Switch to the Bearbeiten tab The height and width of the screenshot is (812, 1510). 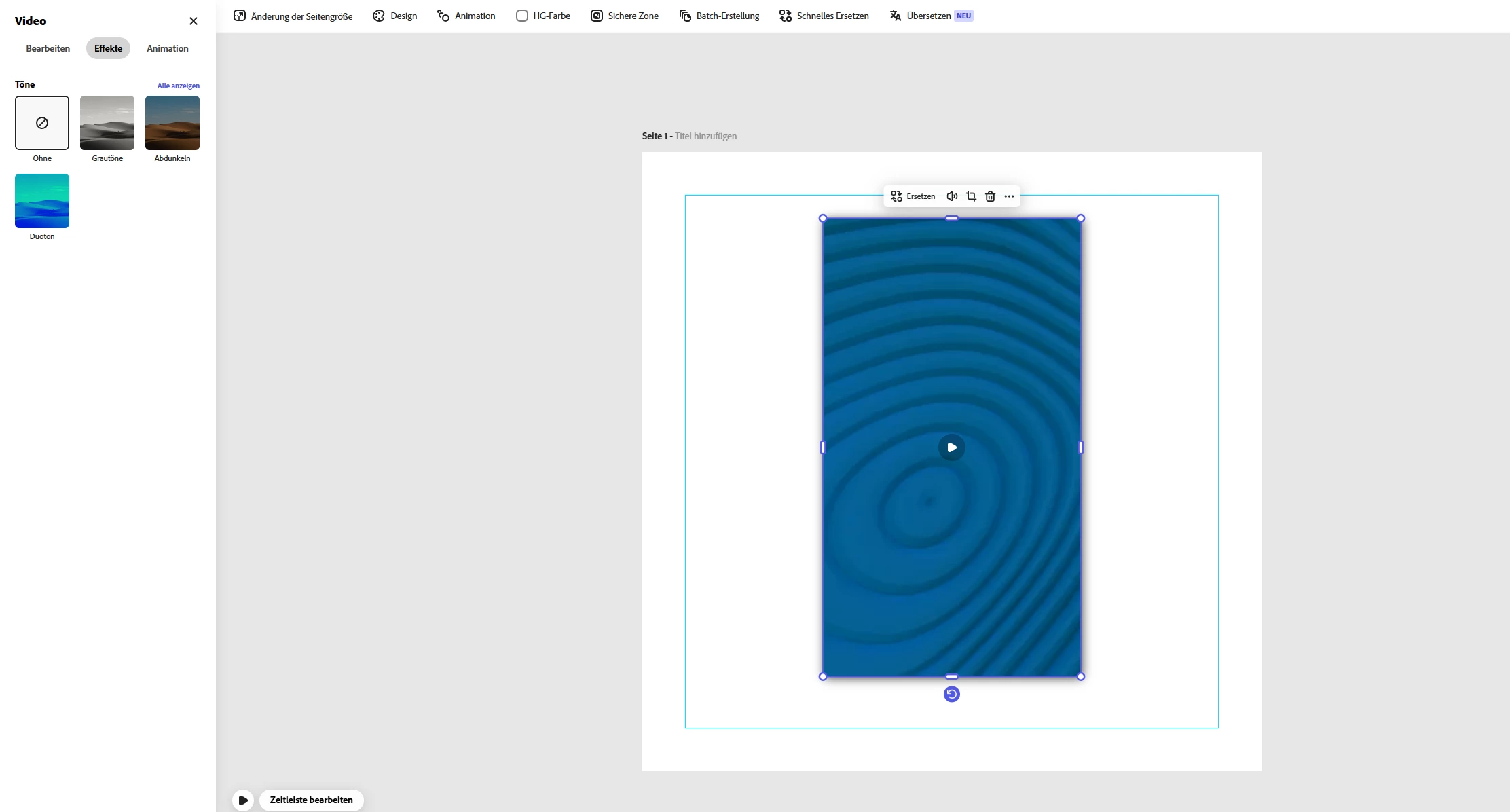pyautogui.click(x=48, y=48)
